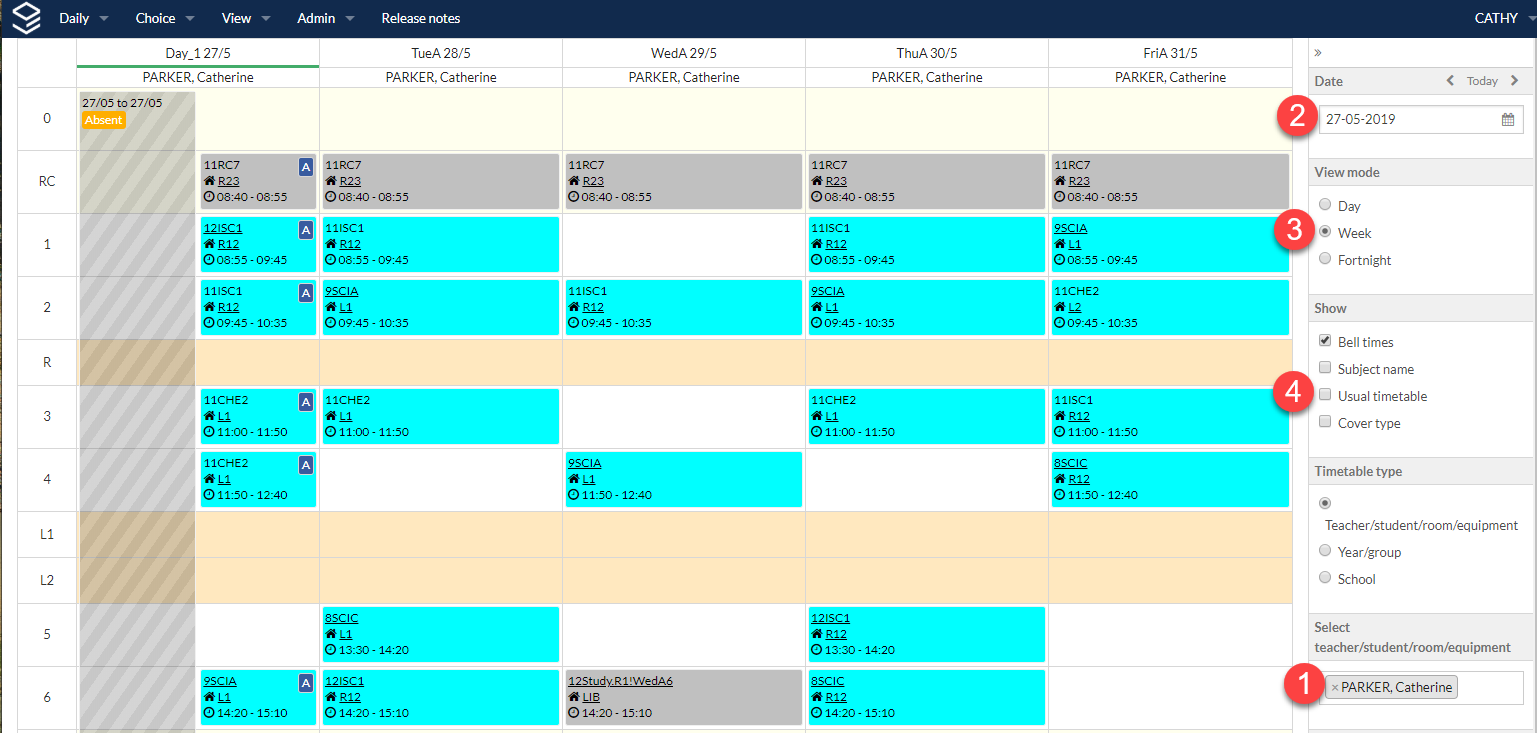Jump to Today in the date panel

[x=1482, y=81]
